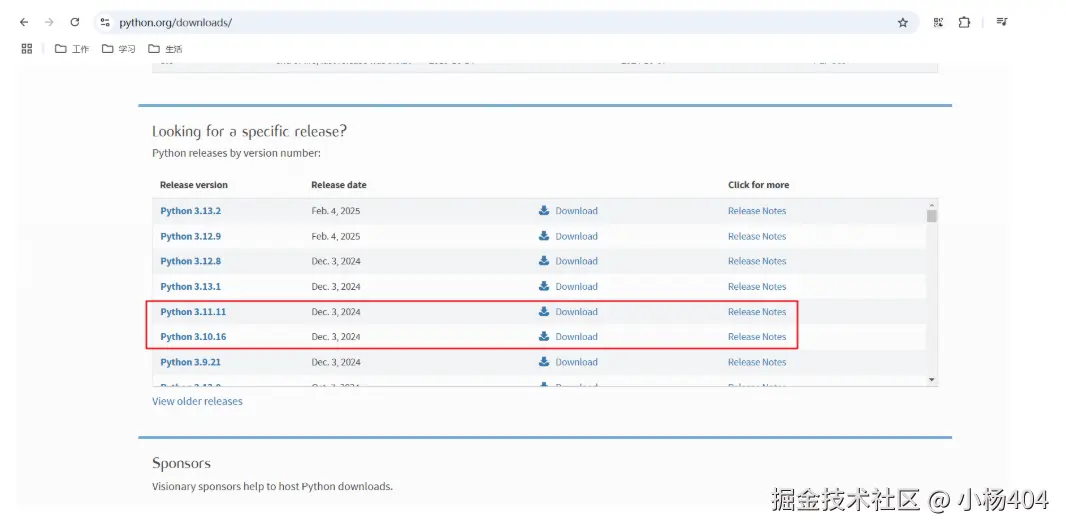This screenshot has width=1066, height=531.
Task: Click Download text for Python 3.11.11
Action: pos(577,311)
